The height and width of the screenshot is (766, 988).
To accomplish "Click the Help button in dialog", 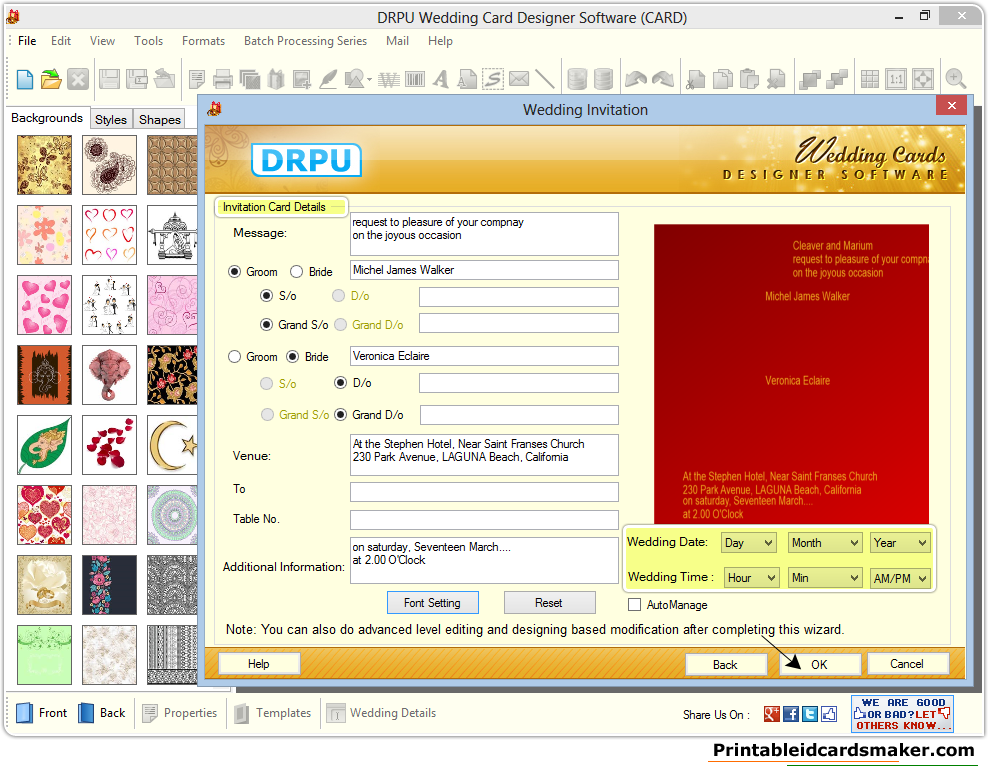I will click(x=258, y=663).
